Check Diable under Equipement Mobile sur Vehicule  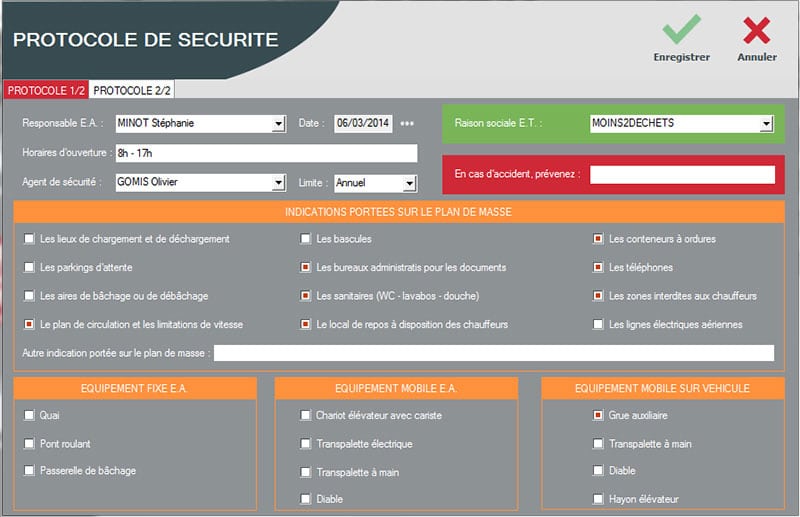coord(598,471)
